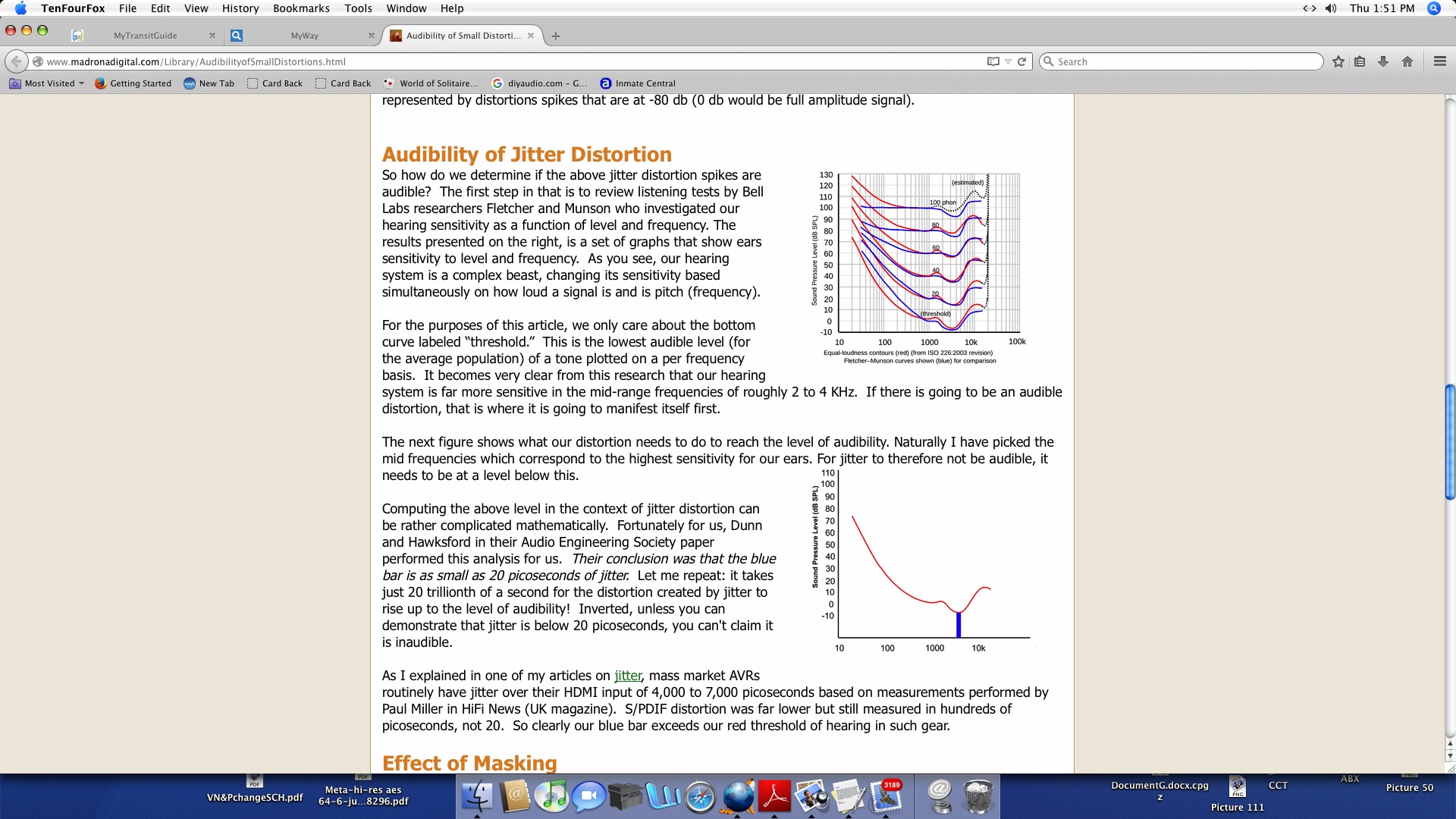The image size is (1456, 819).
Task: Close the MyTransitGuide tab
Action: coord(212,36)
